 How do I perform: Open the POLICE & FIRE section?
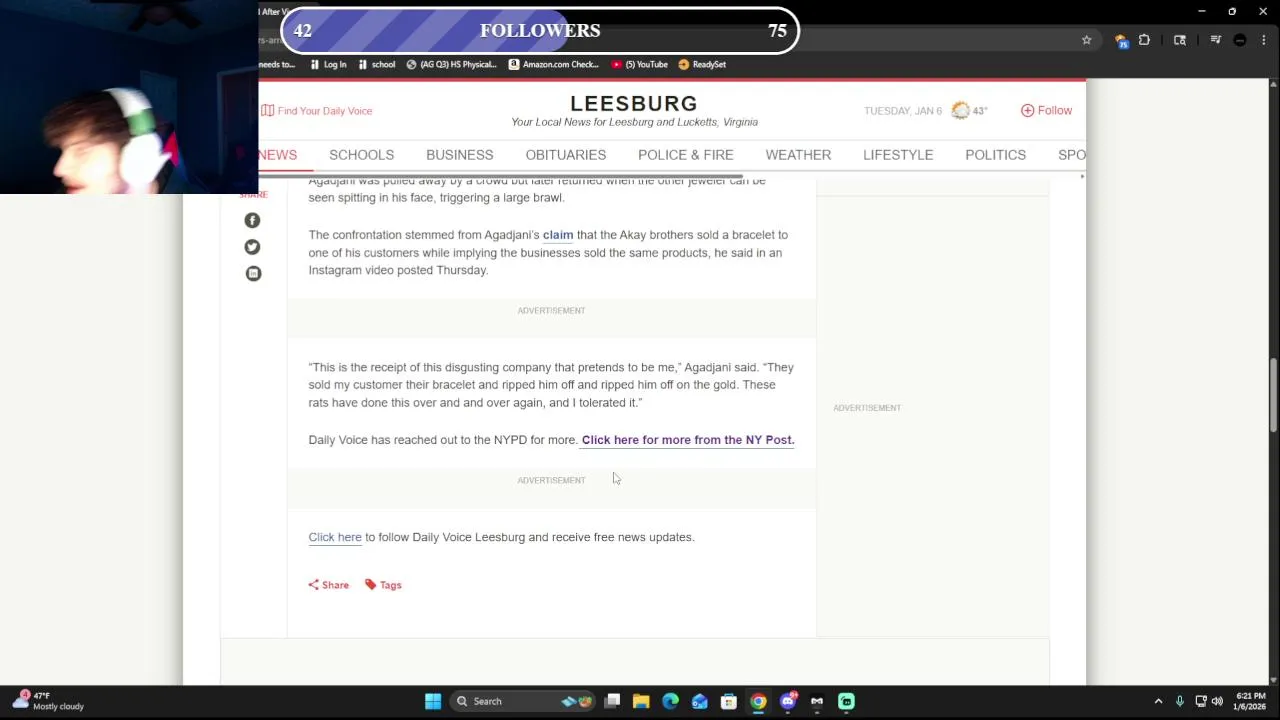686,155
